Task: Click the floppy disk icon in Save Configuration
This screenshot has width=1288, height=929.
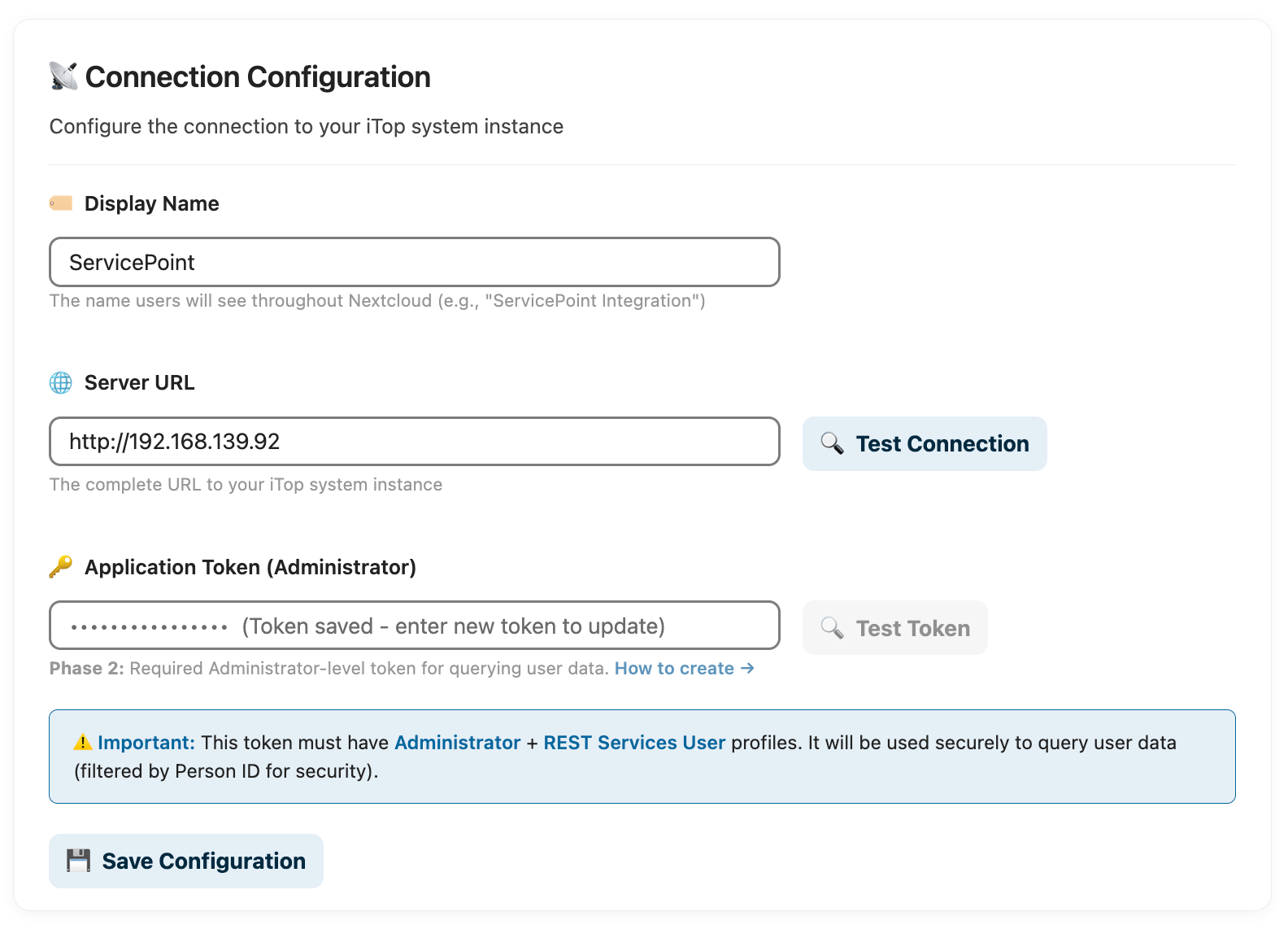Action: tap(79, 861)
